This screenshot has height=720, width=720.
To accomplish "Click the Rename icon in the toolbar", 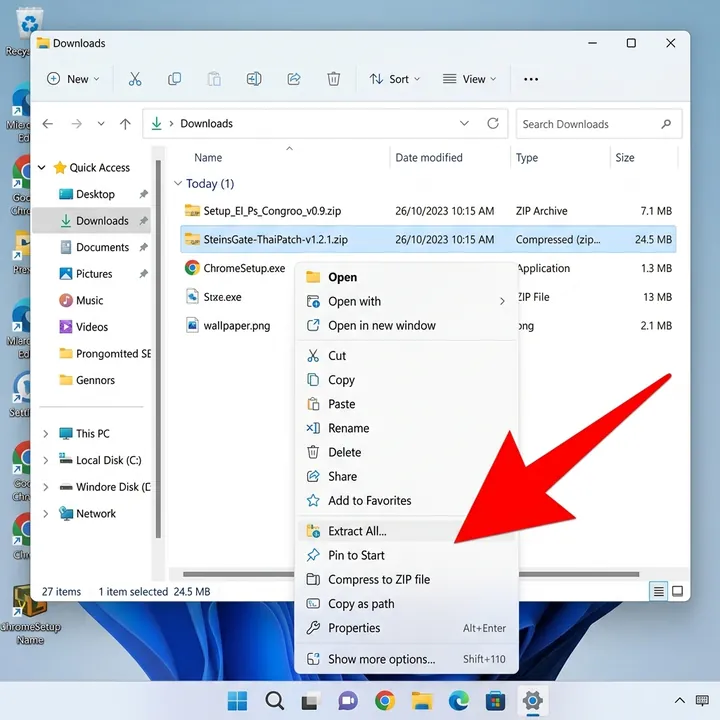I will coord(254,79).
